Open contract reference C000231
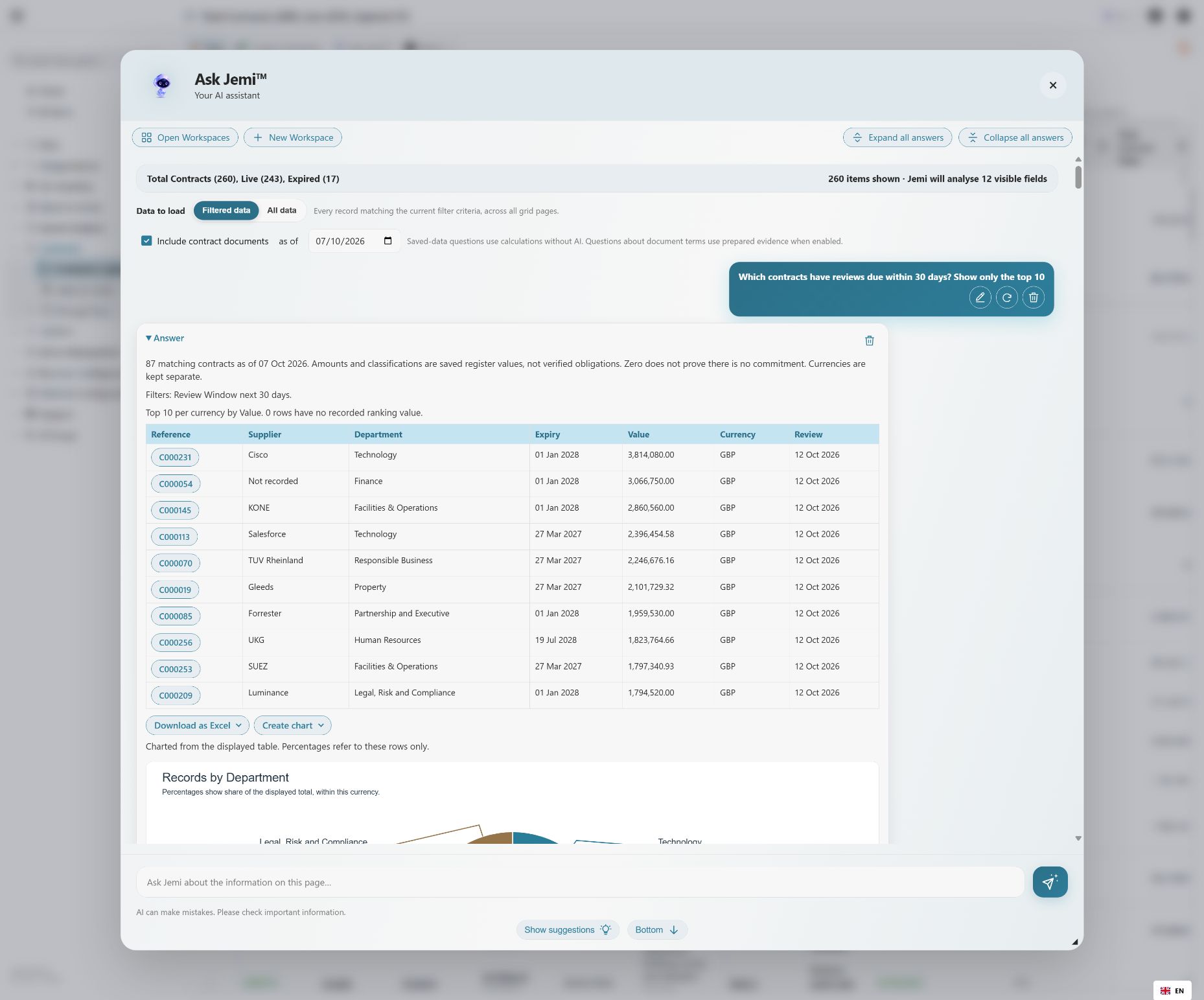 [175, 458]
